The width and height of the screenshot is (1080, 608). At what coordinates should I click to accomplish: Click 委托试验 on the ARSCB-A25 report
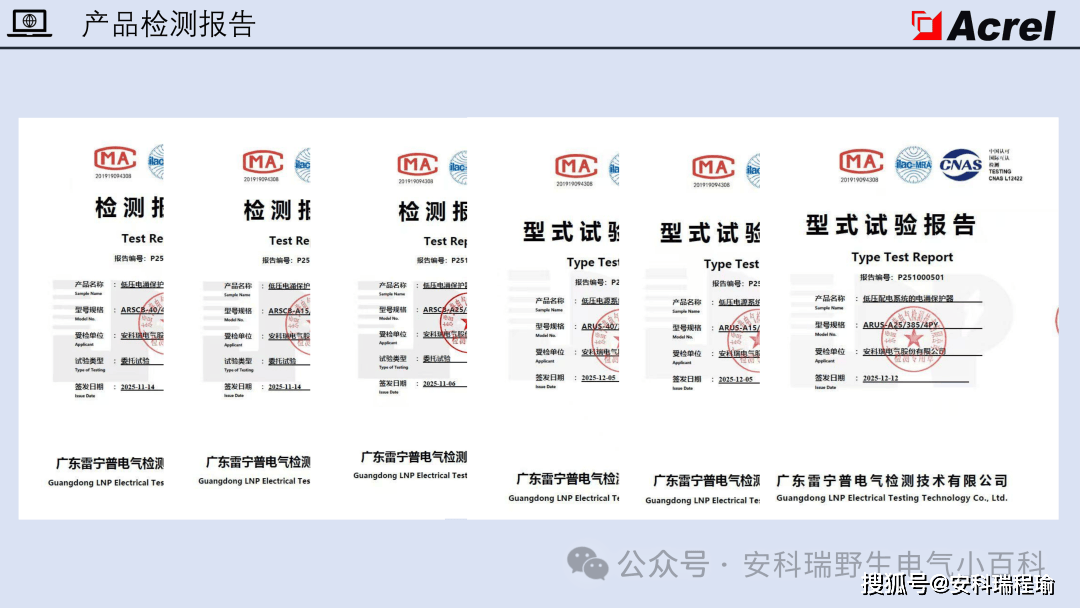click(436, 359)
